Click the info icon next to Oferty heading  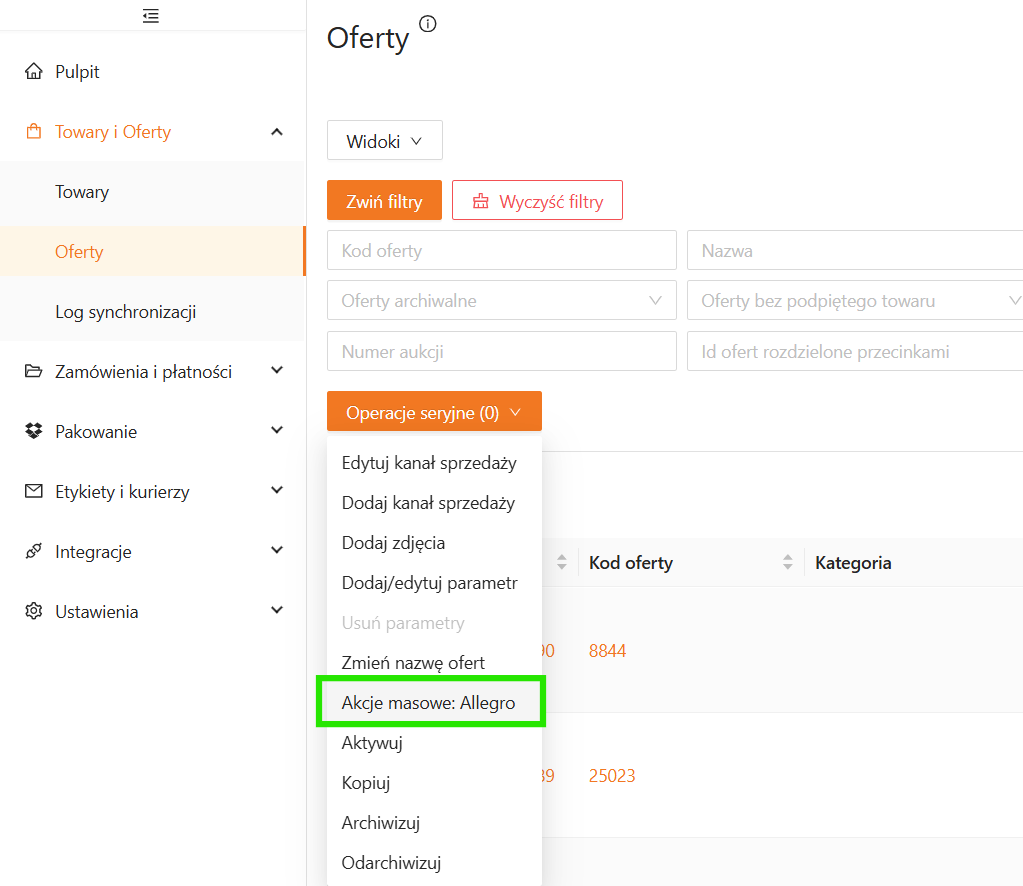coord(428,25)
